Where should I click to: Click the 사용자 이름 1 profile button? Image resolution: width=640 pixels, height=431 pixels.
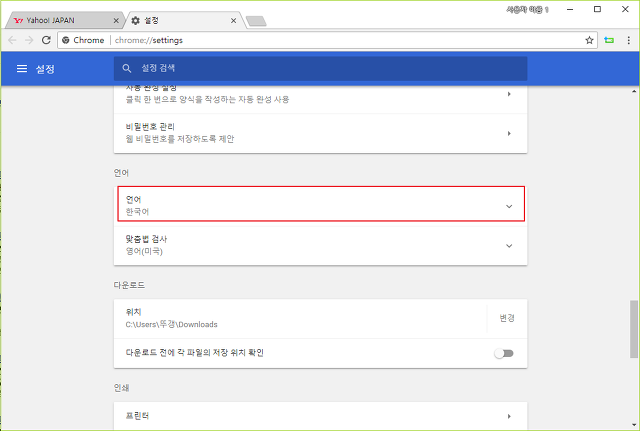point(527,9)
